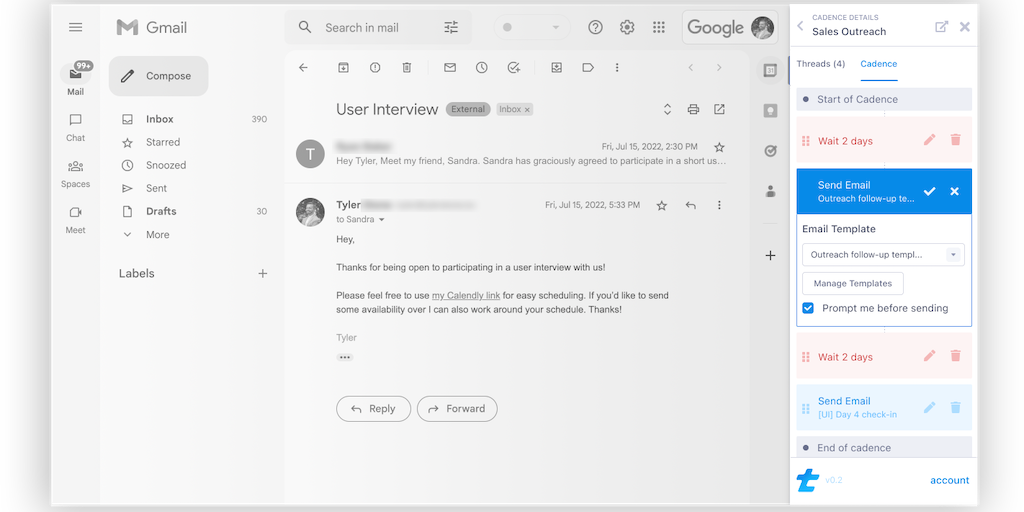
Task: Expand all messages in conversation
Action: [667, 109]
